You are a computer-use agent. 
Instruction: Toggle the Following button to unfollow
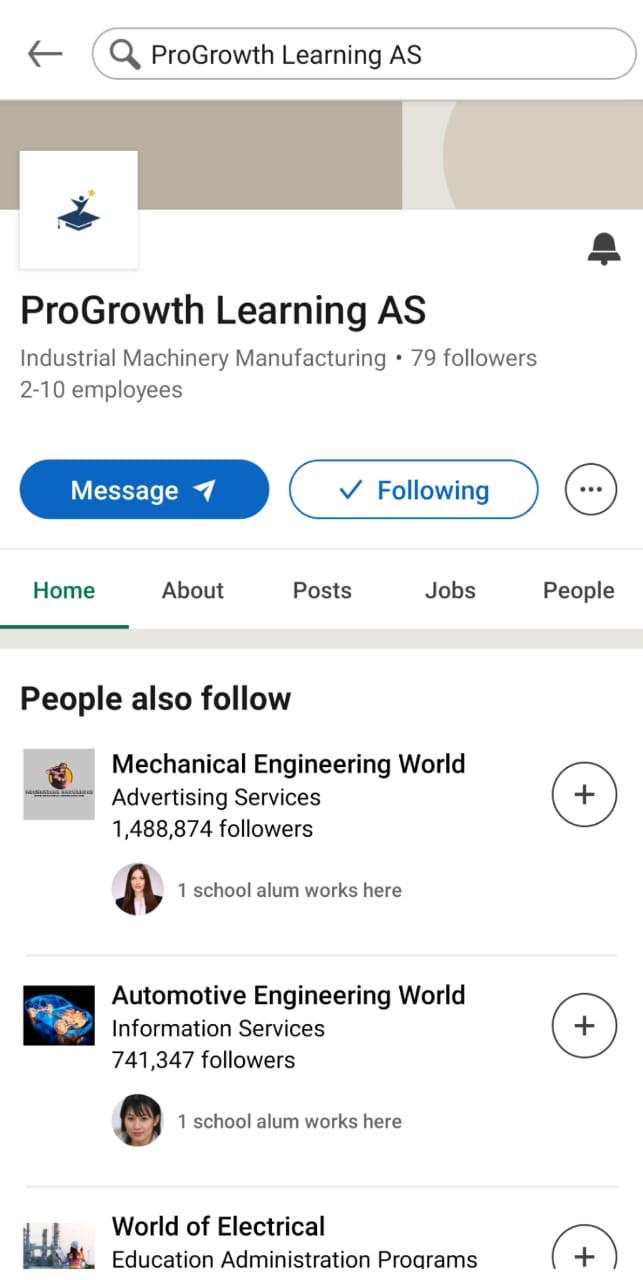tap(413, 490)
